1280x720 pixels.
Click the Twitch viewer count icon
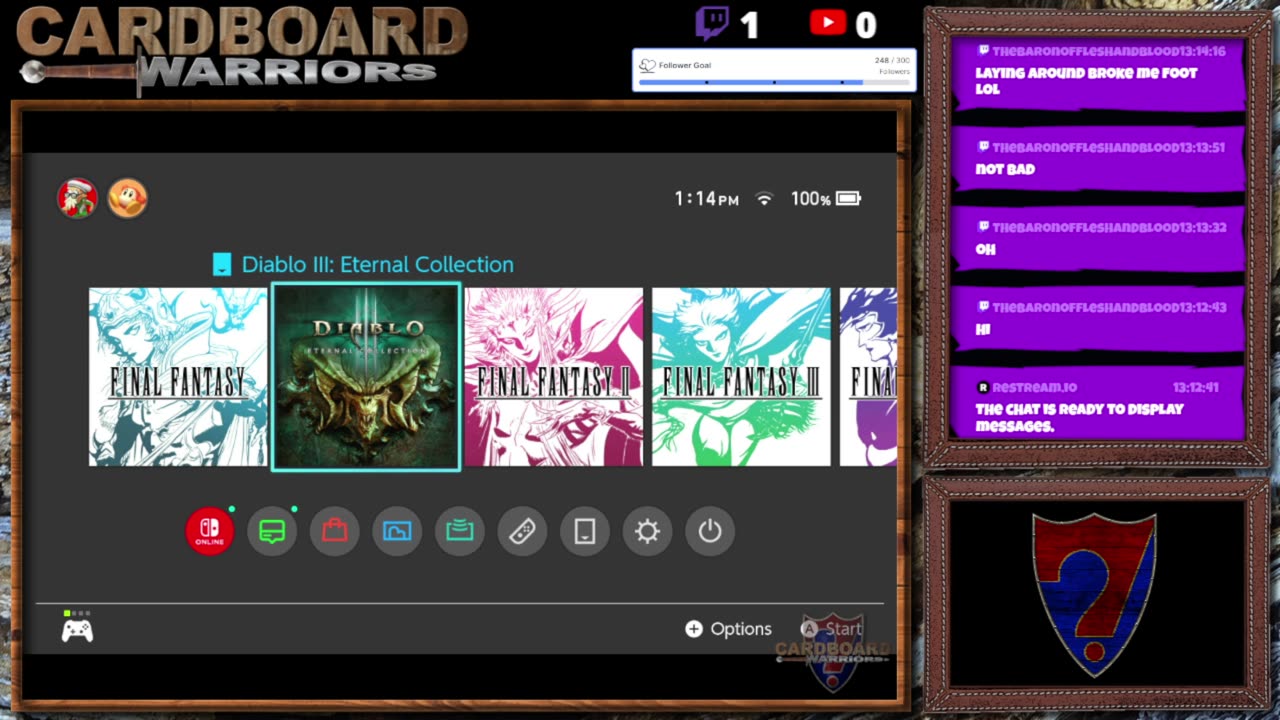coord(712,23)
